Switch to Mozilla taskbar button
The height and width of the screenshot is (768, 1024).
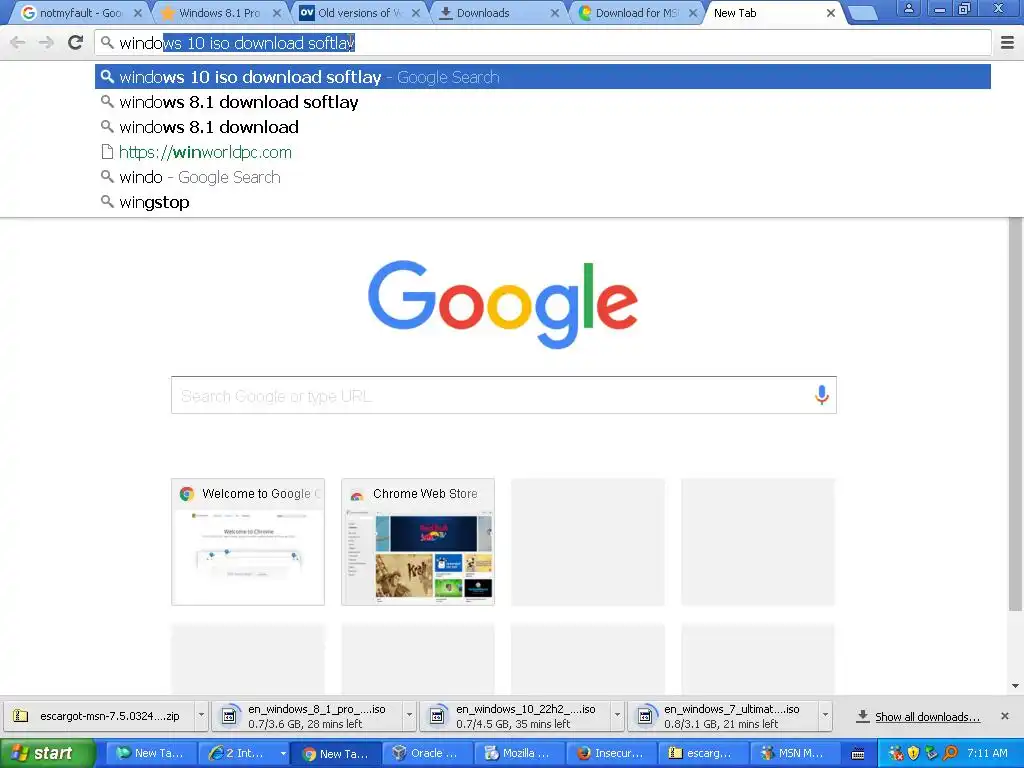520,754
